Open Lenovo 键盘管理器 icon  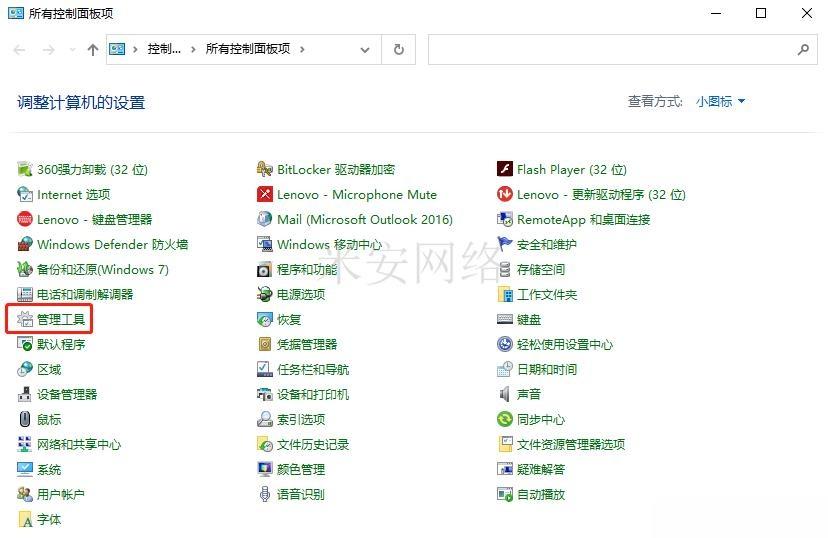(x=25, y=219)
